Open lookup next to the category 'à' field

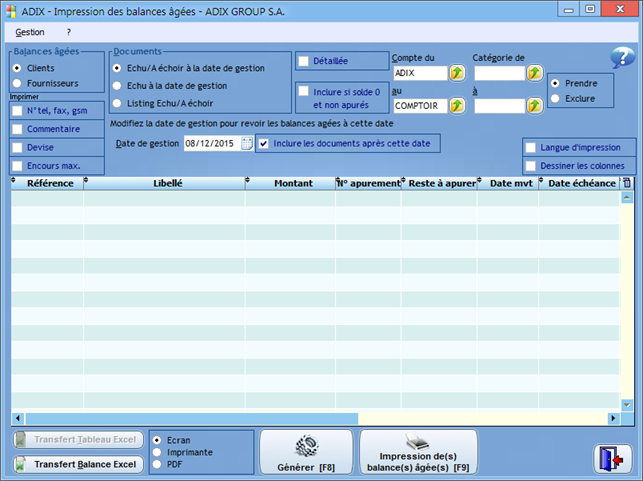pos(535,105)
